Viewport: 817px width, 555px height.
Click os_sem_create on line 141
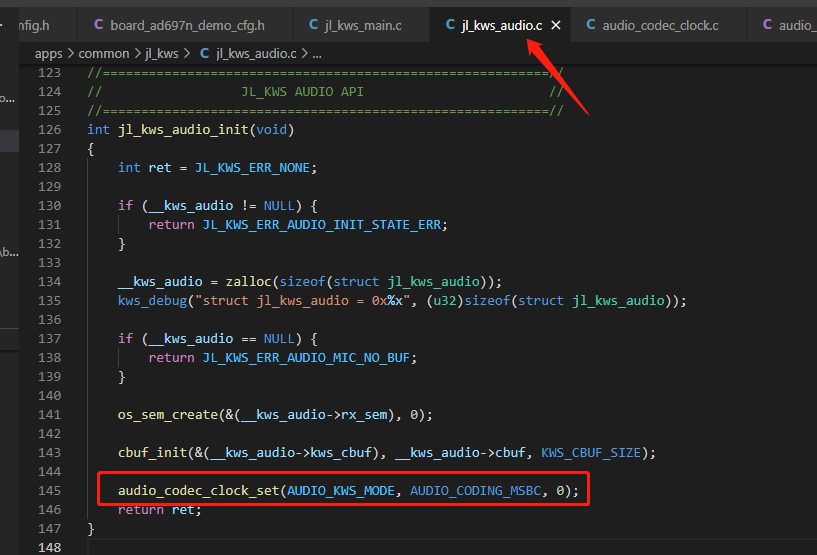(x=168, y=415)
